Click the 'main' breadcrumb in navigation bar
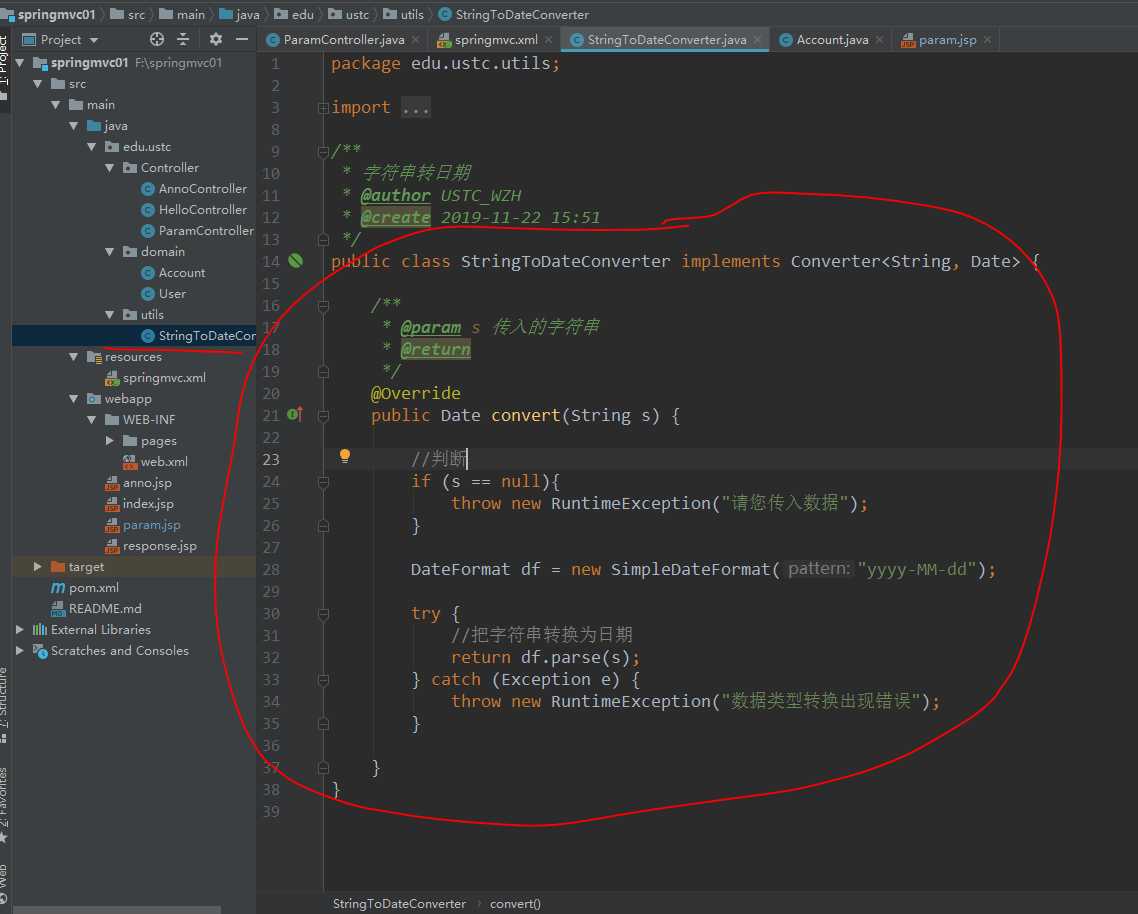1138x914 pixels. (x=182, y=15)
